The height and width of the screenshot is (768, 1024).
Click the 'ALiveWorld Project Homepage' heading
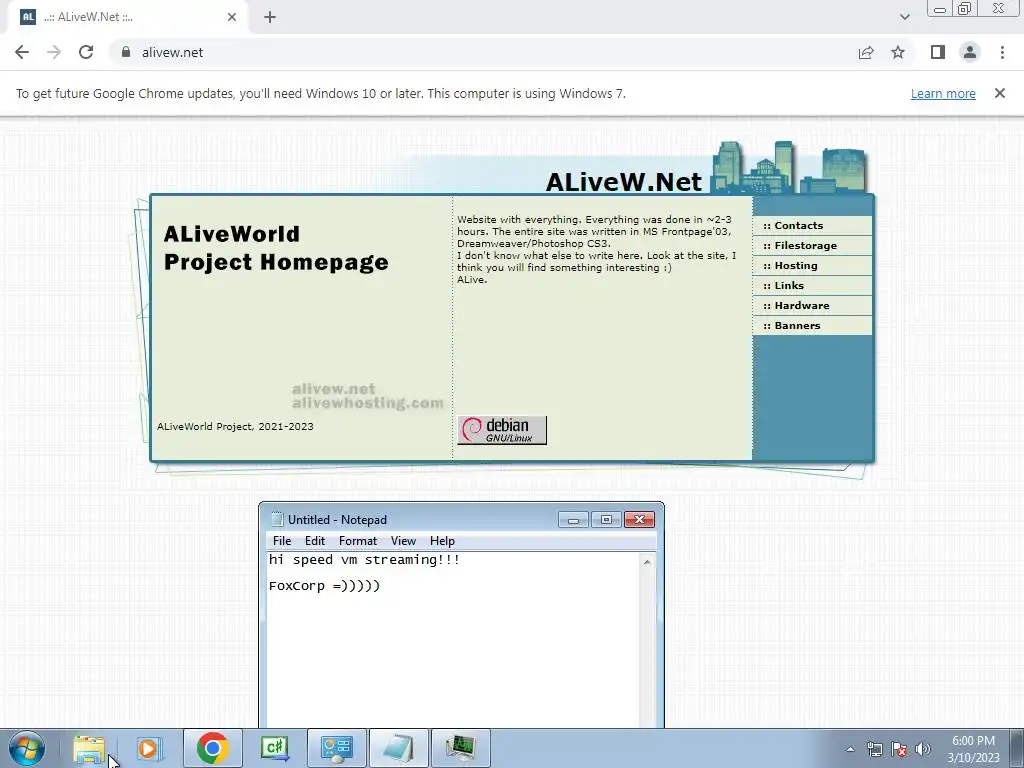[x=276, y=248]
